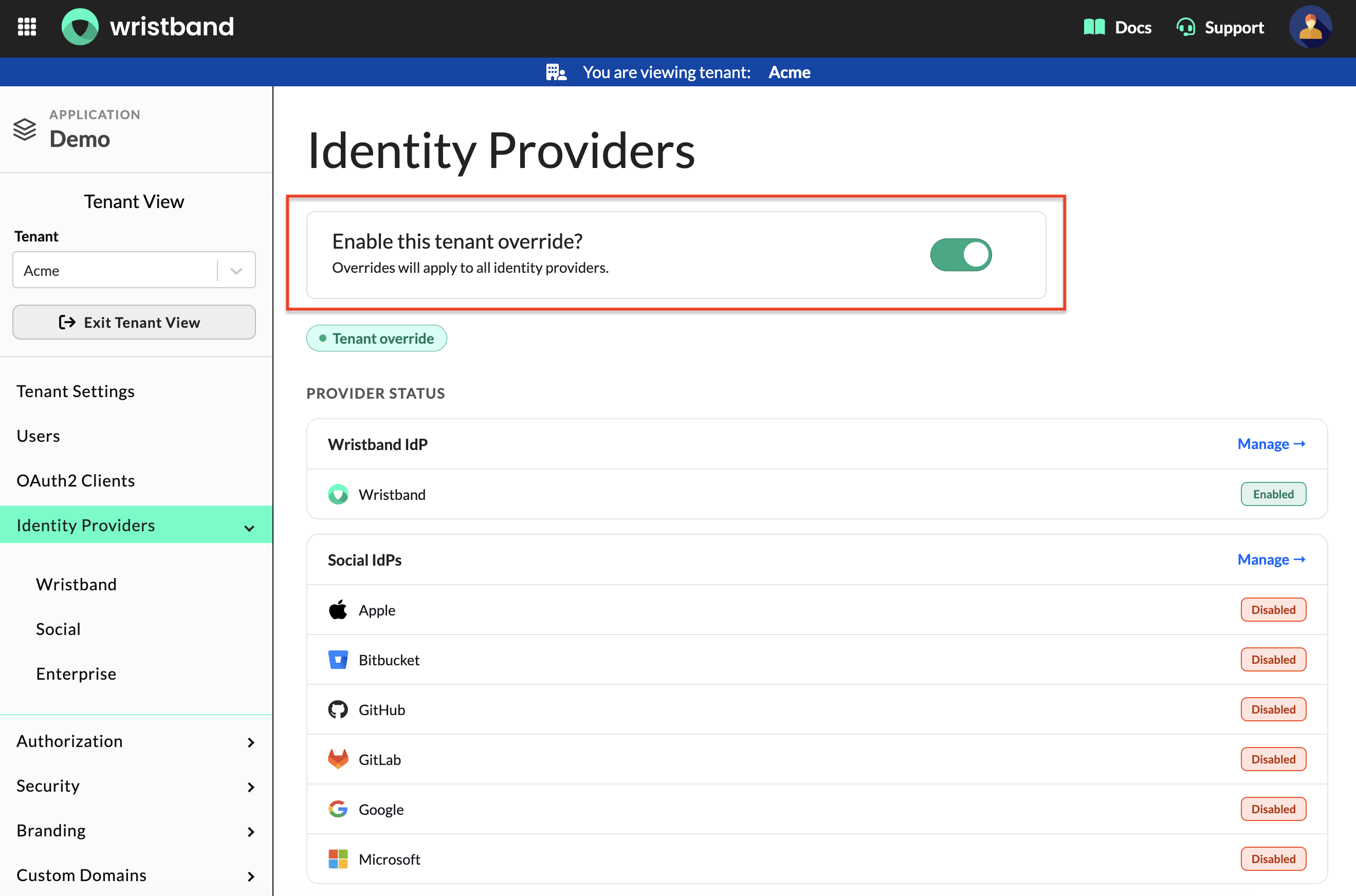Image resolution: width=1356 pixels, height=896 pixels.
Task: Click the Microsoft provider name
Action: [389, 859]
